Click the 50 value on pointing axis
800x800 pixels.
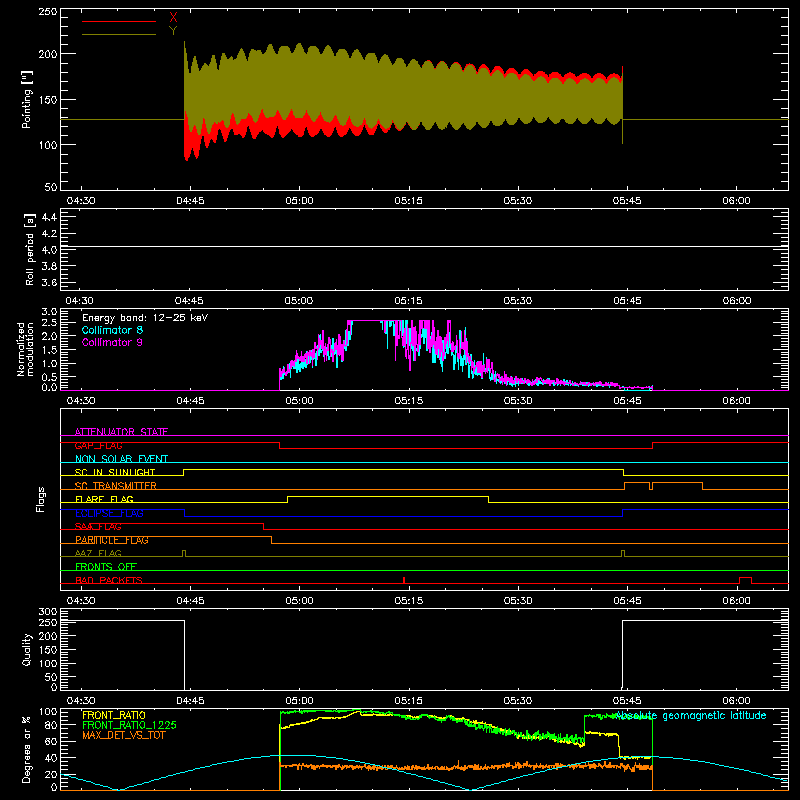click(51, 187)
